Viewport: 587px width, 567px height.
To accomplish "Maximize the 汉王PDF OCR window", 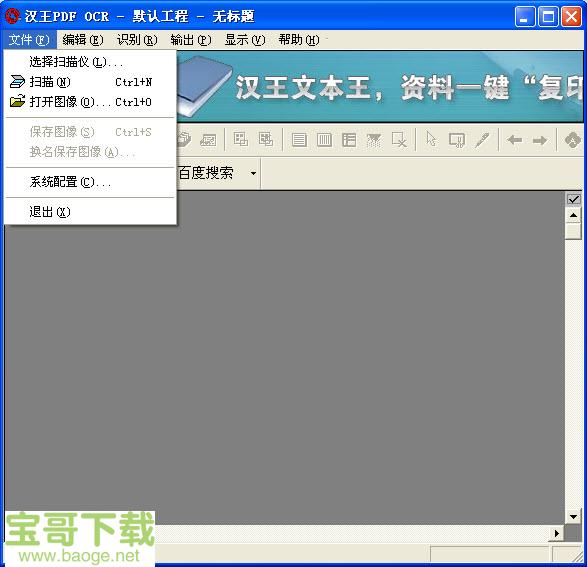I will (x=548, y=16).
